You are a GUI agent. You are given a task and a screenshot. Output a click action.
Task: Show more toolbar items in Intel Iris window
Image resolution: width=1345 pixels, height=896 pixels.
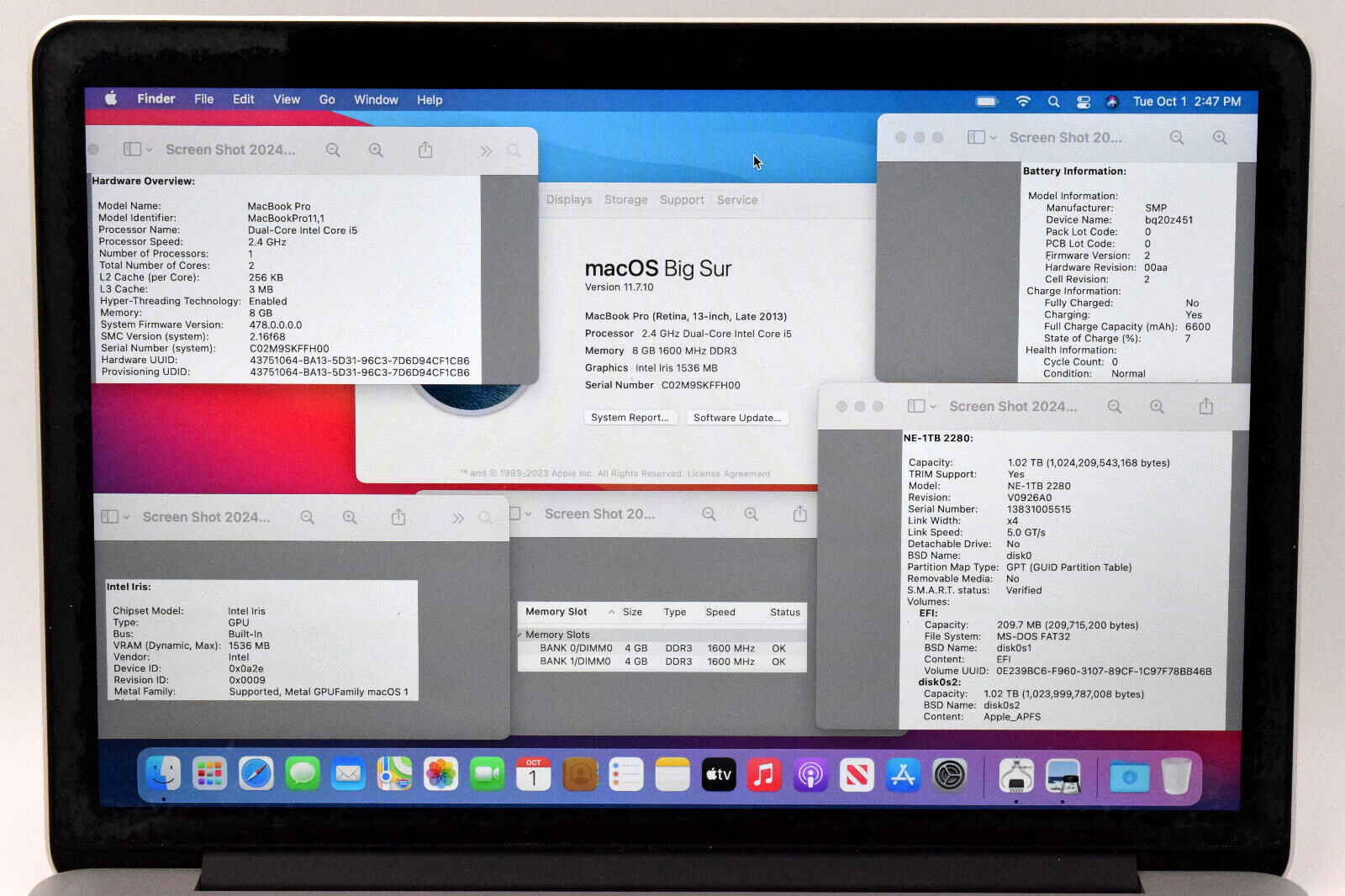(x=458, y=519)
